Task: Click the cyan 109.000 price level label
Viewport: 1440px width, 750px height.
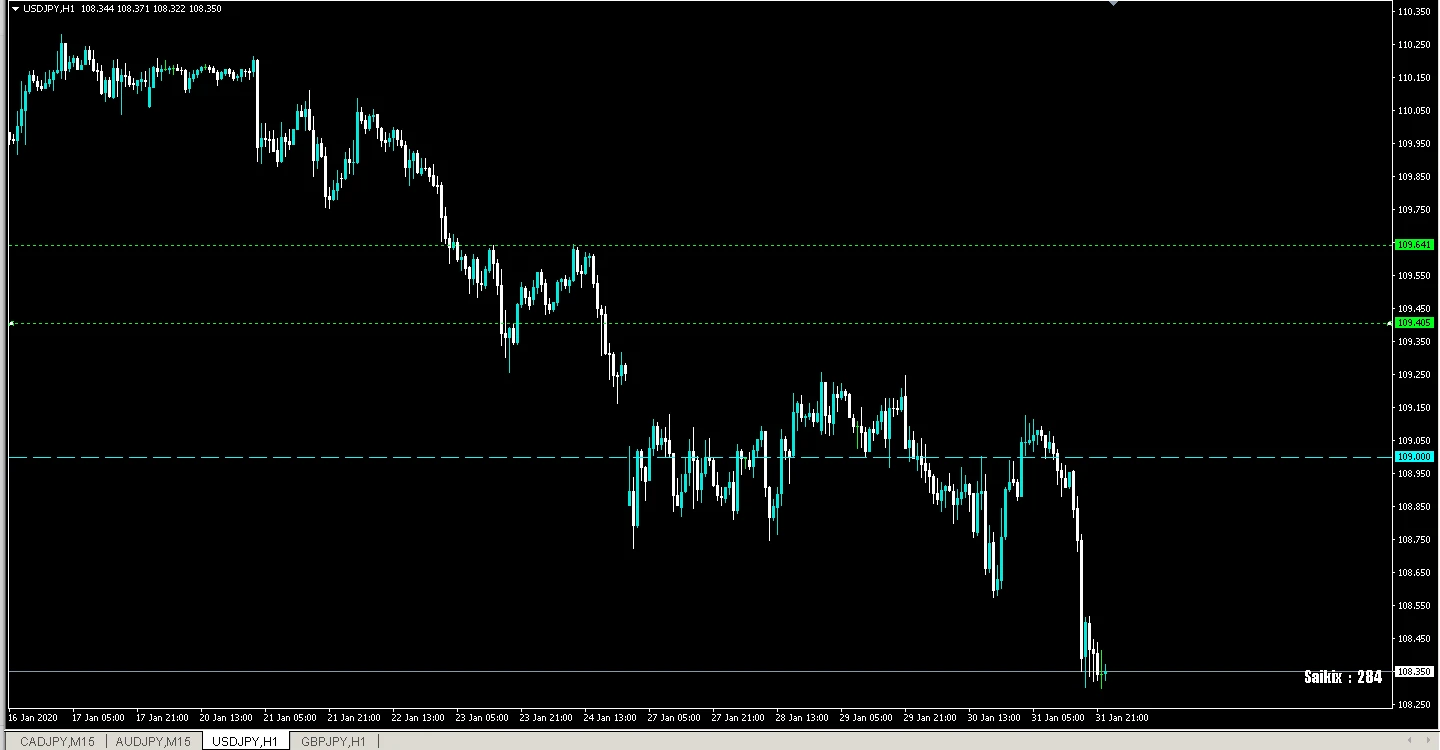Action: coord(1415,457)
